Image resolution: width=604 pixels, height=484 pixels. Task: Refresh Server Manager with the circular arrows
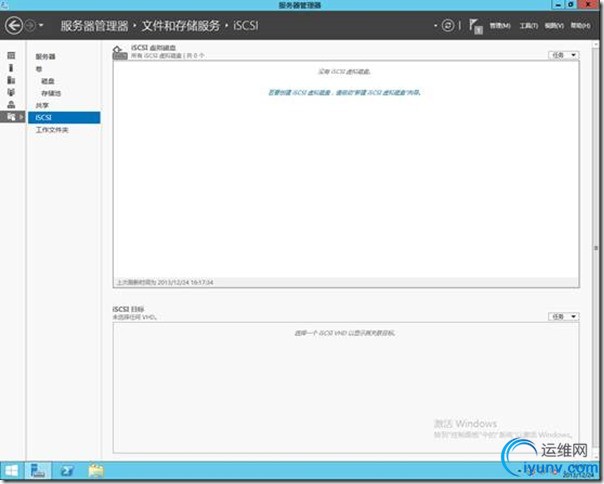tap(448, 25)
